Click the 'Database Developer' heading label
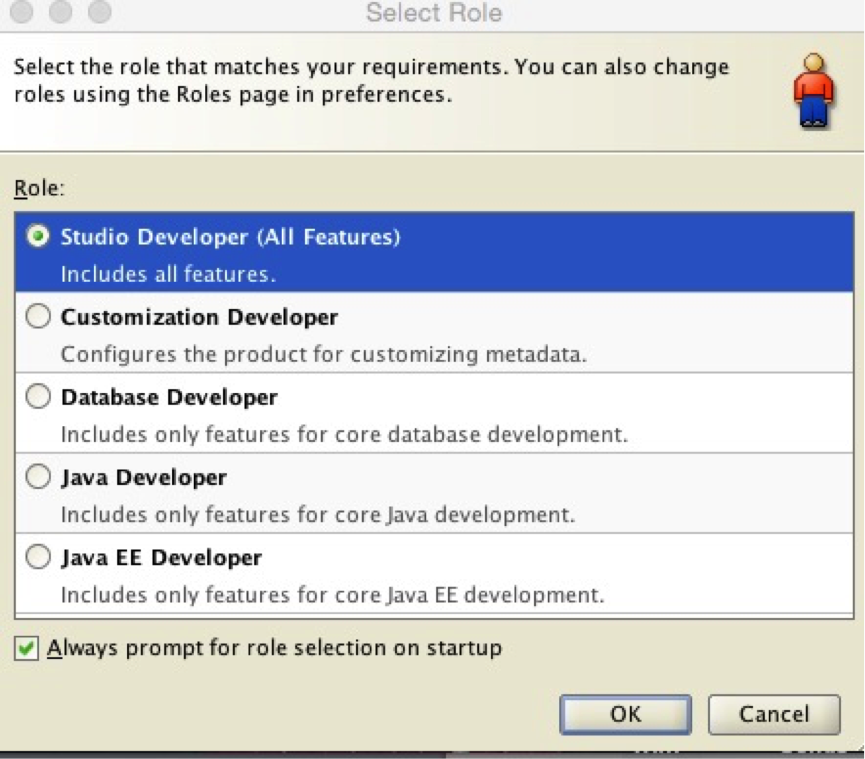 (x=169, y=397)
